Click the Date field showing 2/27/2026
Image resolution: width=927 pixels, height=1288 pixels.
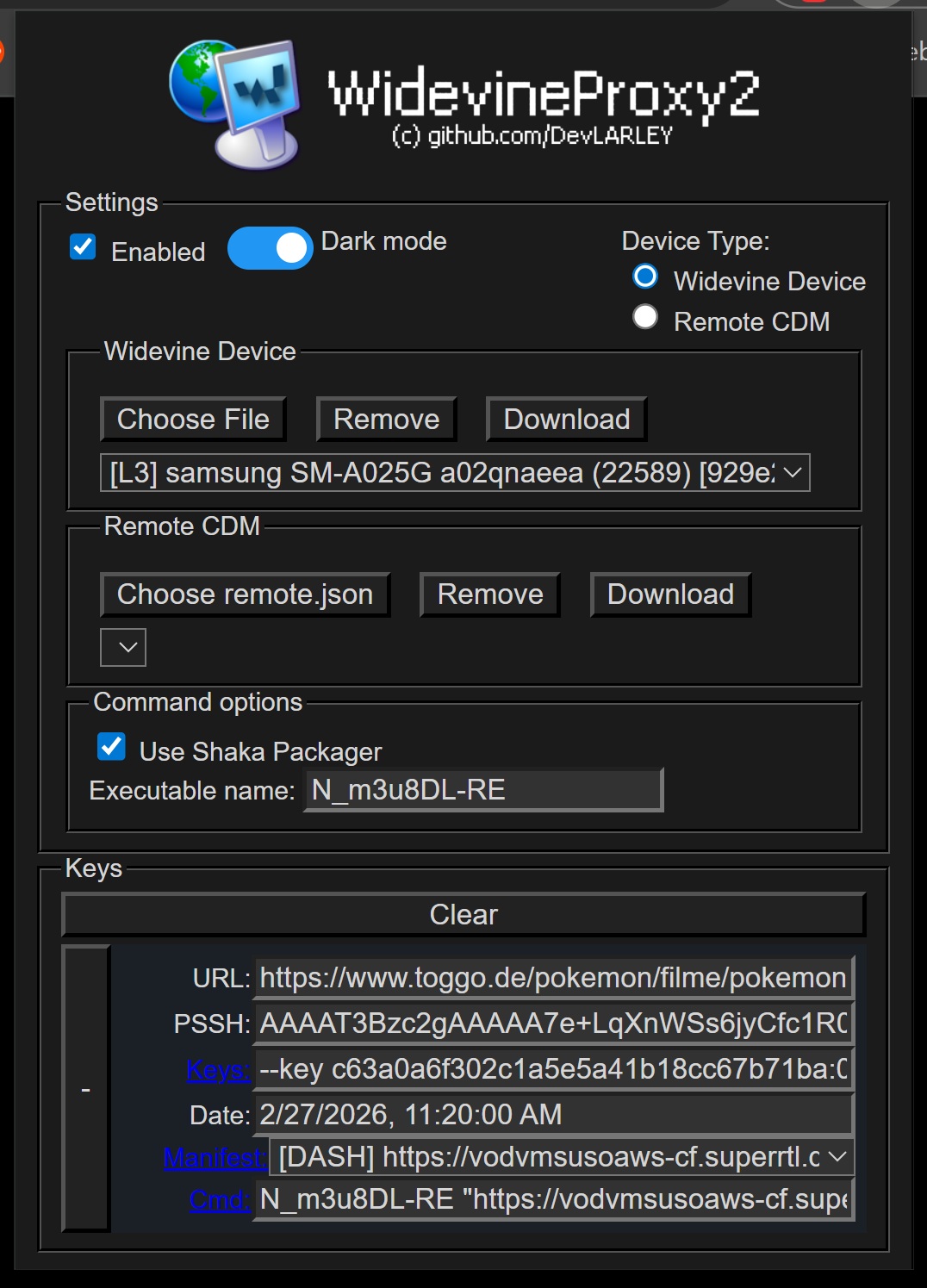tap(554, 1115)
